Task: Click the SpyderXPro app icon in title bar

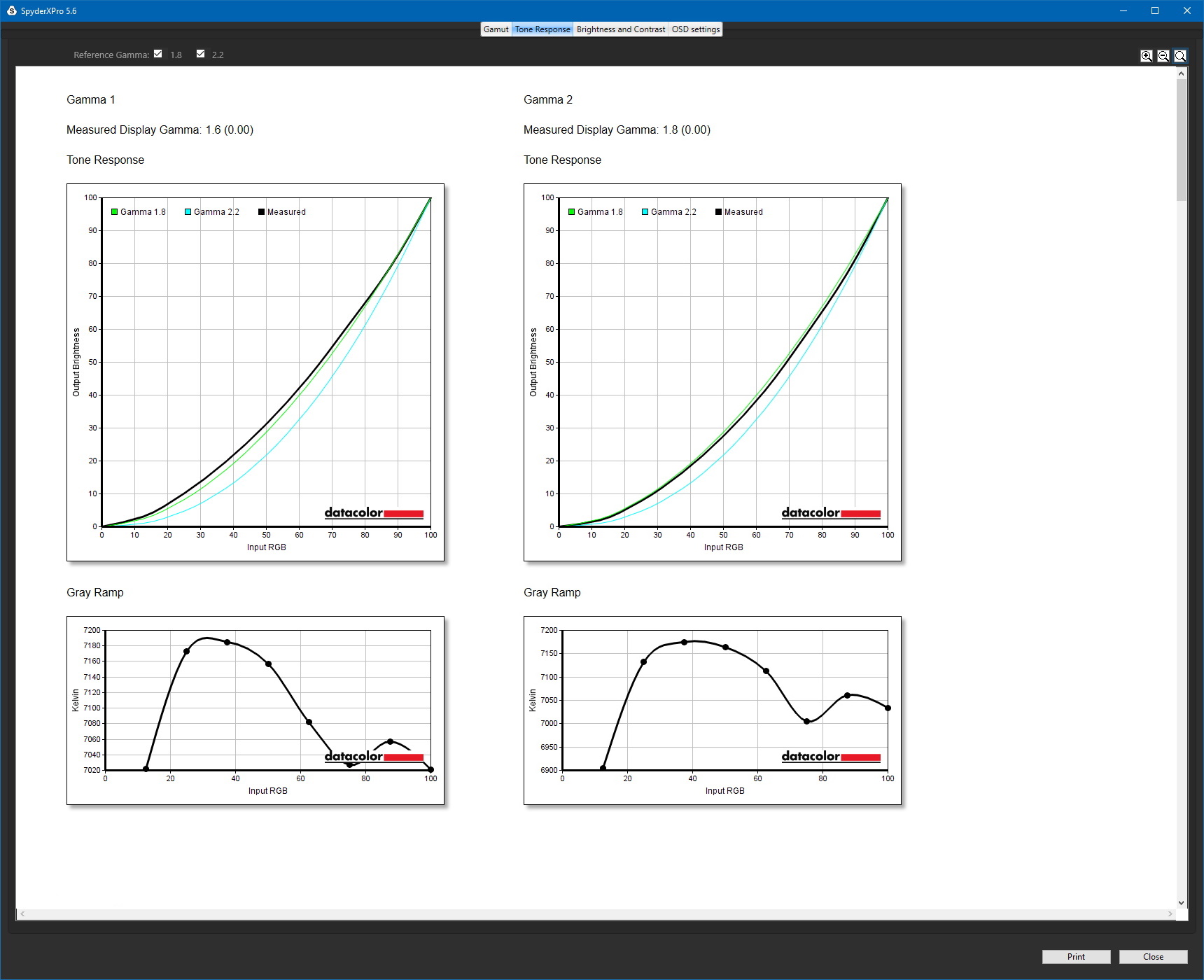Action: coord(11,10)
